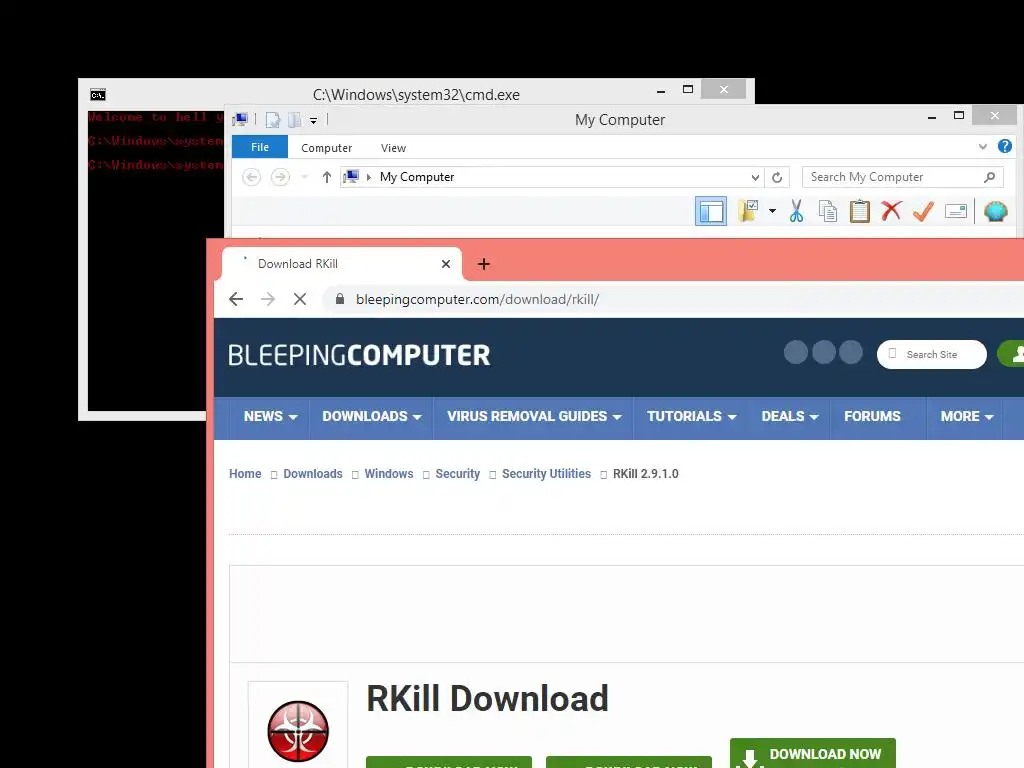Open View tab in My Computer ribbon
Viewport: 1024px width, 768px height.
[x=393, y=148]
